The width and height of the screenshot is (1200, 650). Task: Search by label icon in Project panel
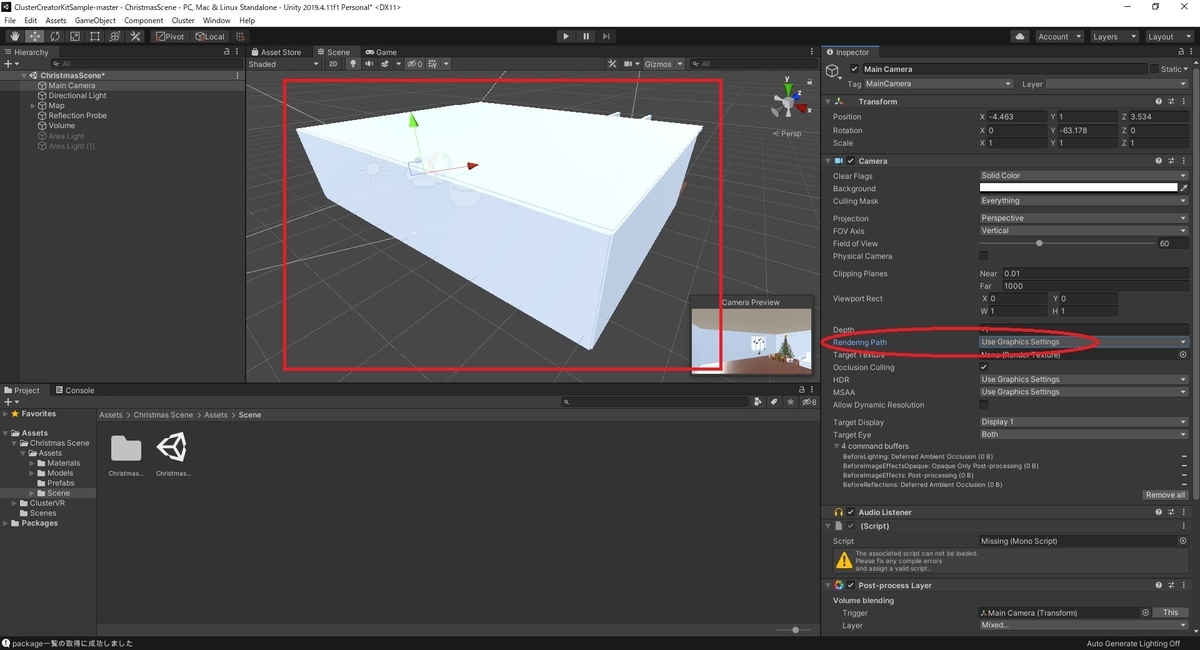coord(773,402)
